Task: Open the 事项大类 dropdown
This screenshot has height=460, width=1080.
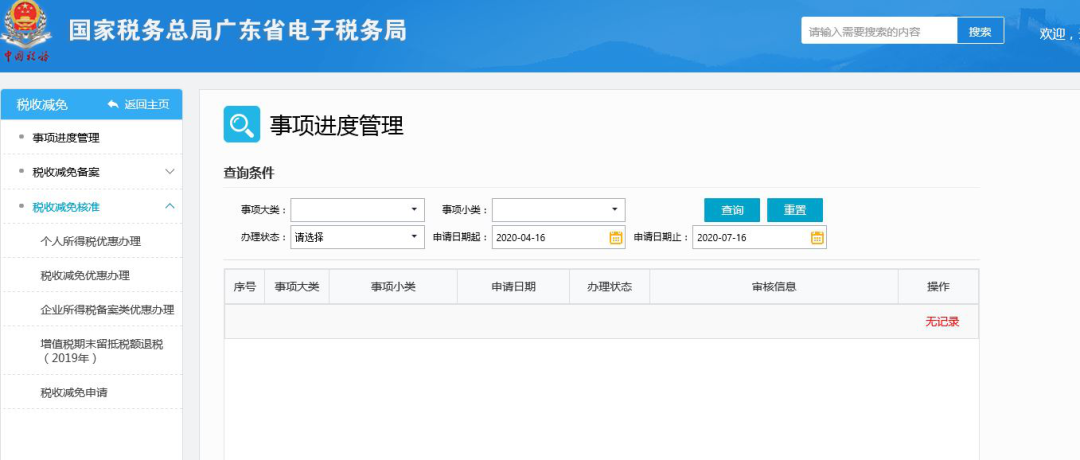Action: coord(357,209)
